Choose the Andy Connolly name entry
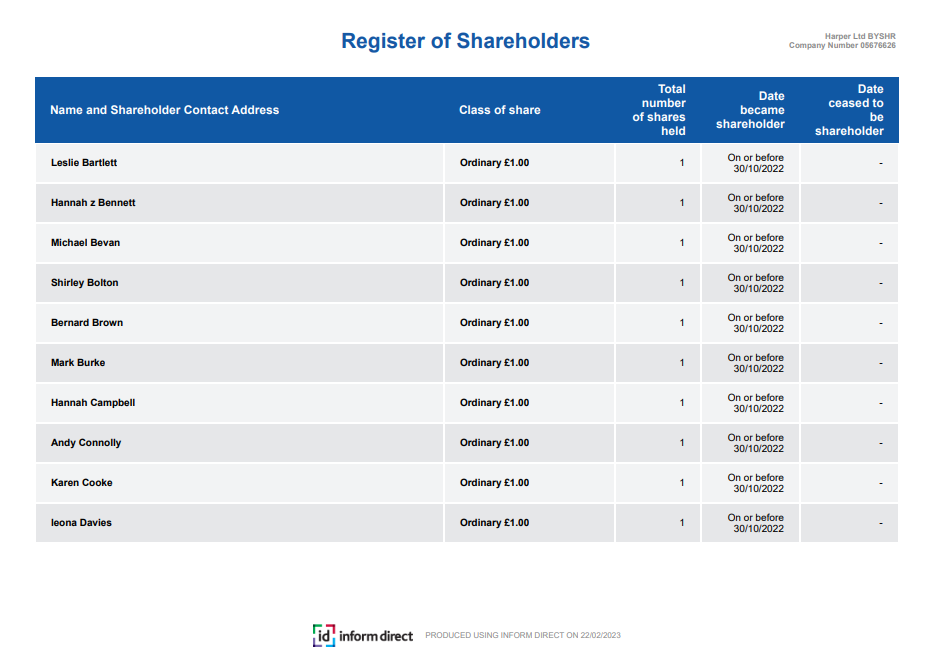This screenshot has width=936, height=652. coord(86,442)
